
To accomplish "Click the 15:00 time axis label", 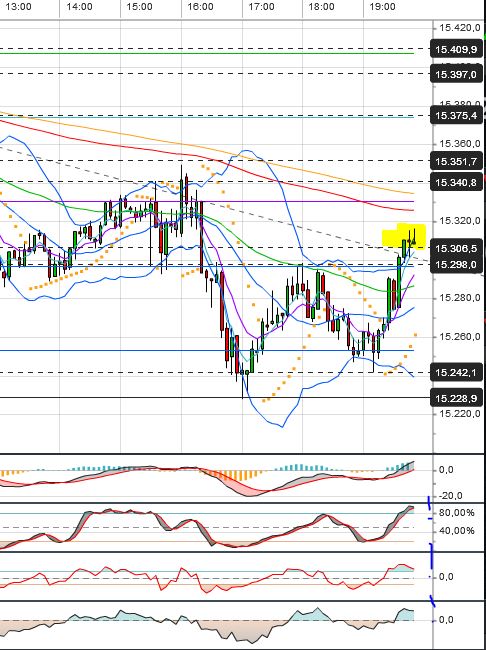I will coord(140,7).
